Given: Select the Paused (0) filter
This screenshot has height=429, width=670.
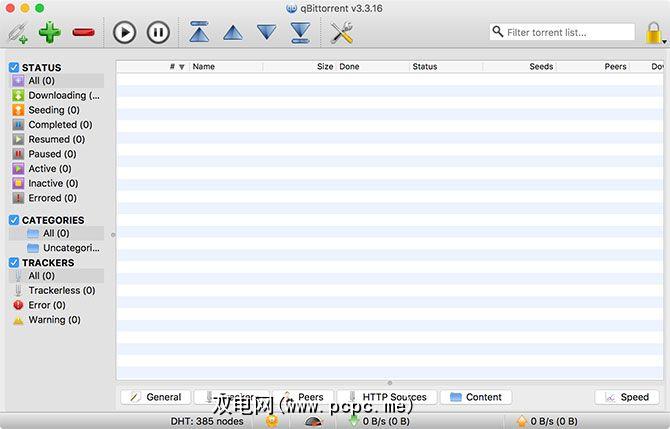Looking at the screenshot, I should tap(56, 154).
